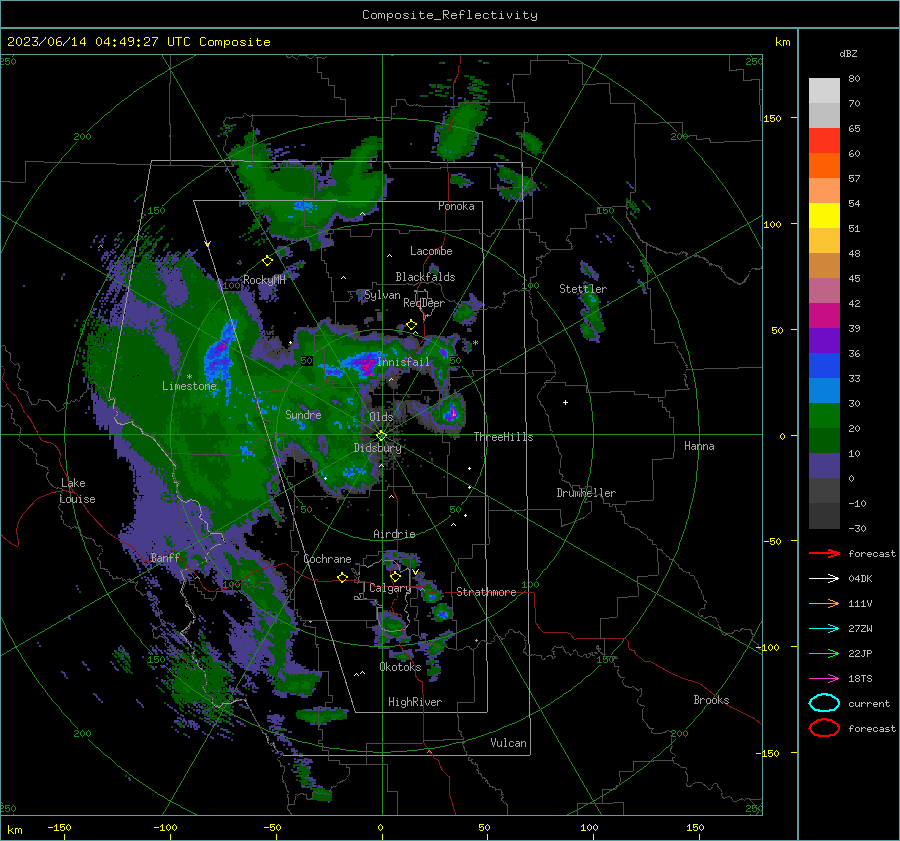Click the cyan 27ZW arrow legend icon
Image resolution: width=900 pixels, height=841 pixels.
[824, 629]
